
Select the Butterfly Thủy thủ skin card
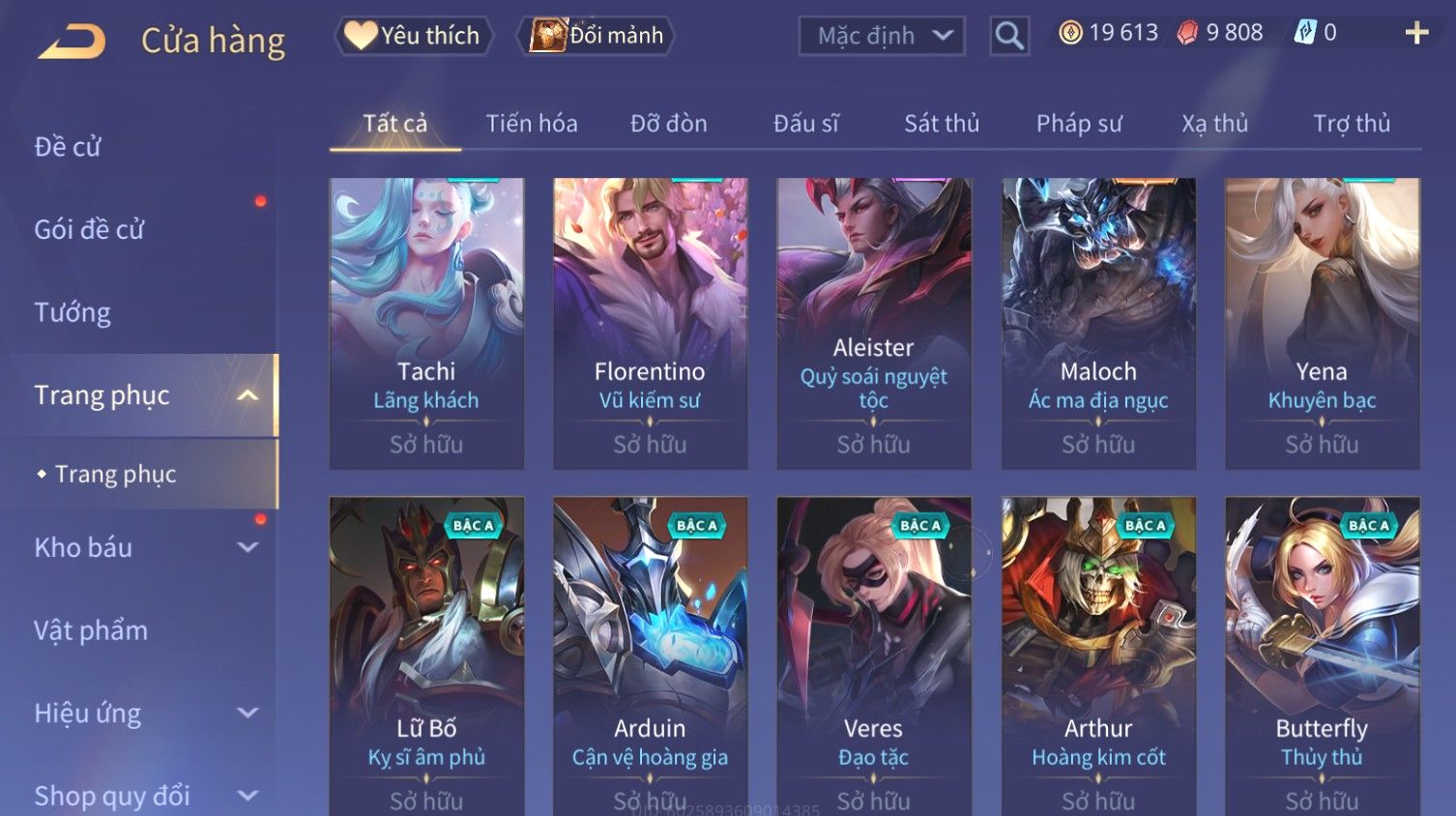(1322, 656)
